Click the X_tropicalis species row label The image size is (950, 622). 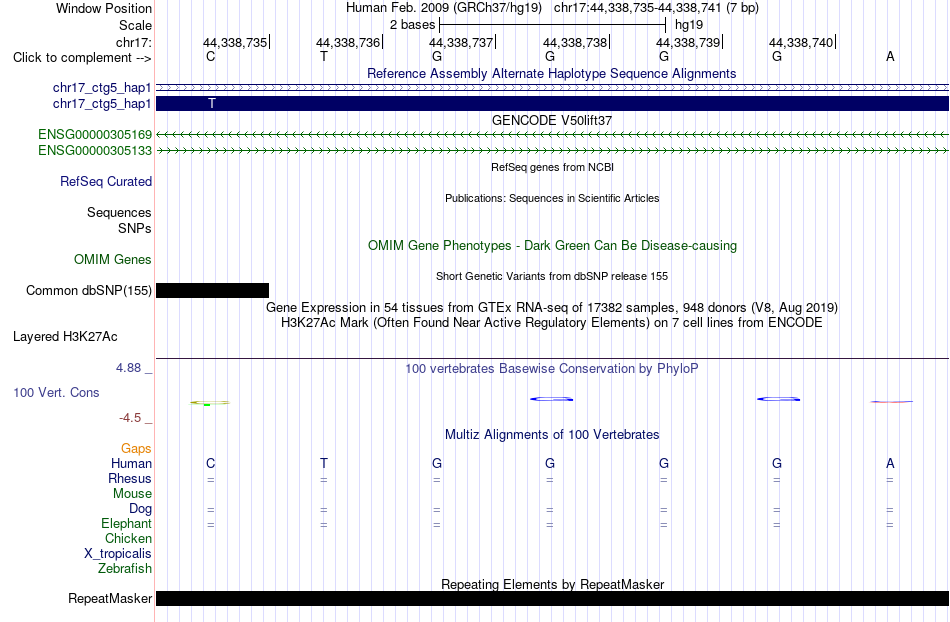[118, 554]
